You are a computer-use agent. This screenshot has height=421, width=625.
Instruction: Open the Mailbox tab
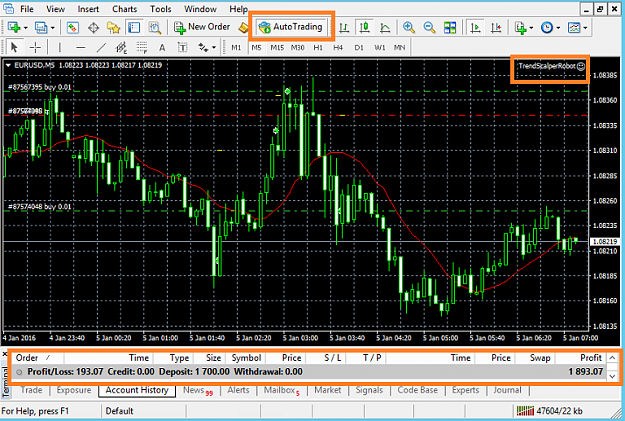pos(282,390)
